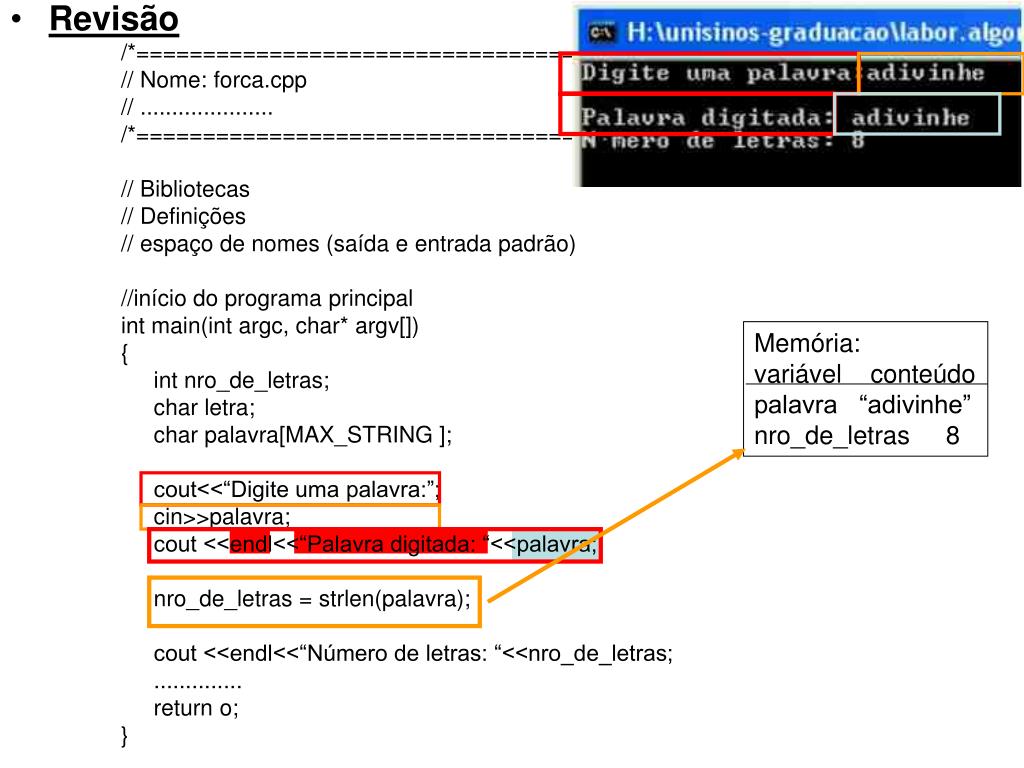The height and width of the screenshot is (768, 1024).
Task: Click the '// Definições' comment line
Action: [x=184, y=216]
